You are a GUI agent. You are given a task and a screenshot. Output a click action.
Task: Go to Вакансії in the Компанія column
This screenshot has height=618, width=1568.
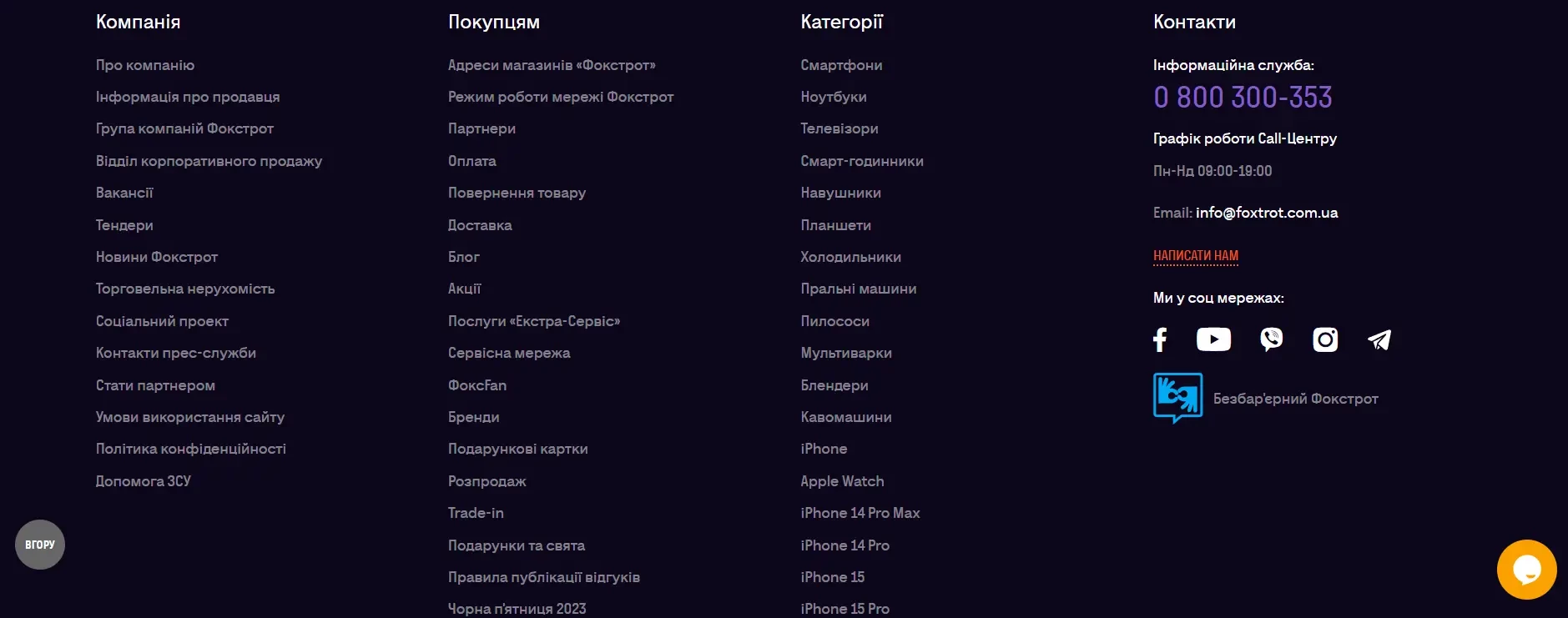(x=124, y=193)
